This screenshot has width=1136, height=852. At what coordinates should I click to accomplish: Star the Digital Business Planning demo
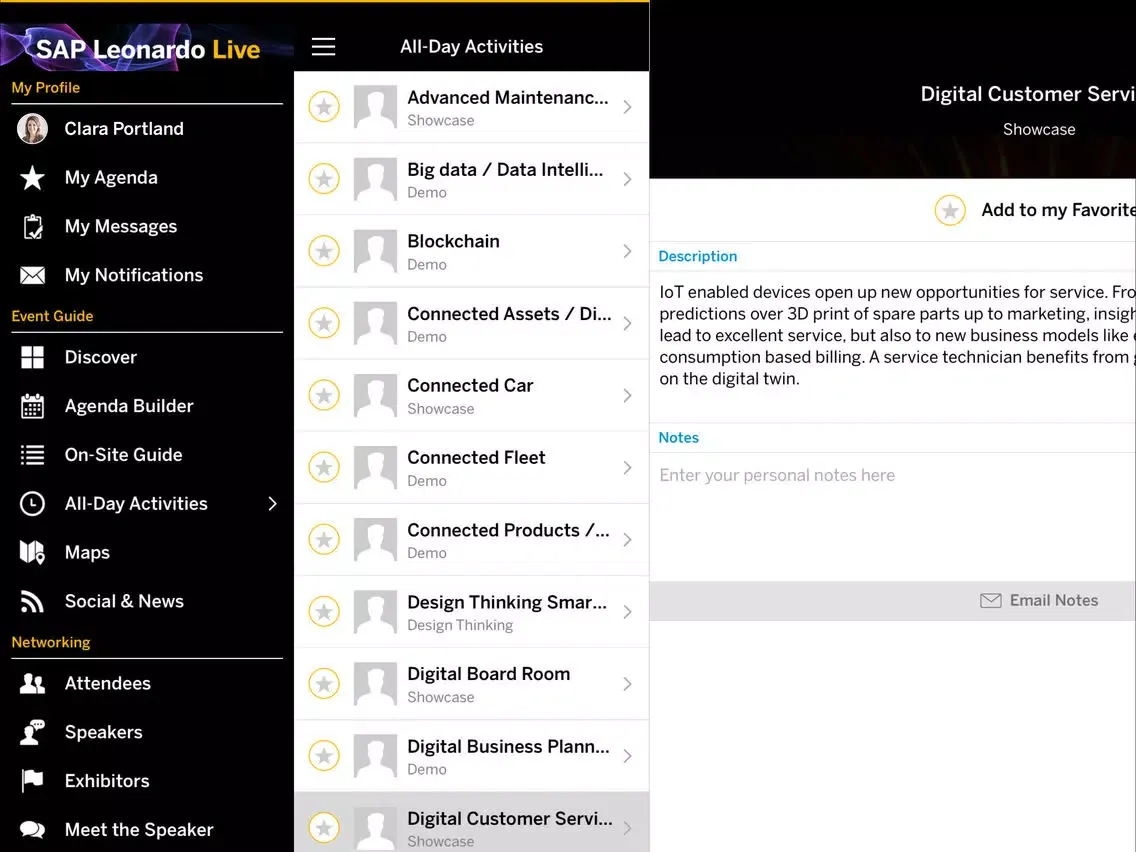point(324,756)
